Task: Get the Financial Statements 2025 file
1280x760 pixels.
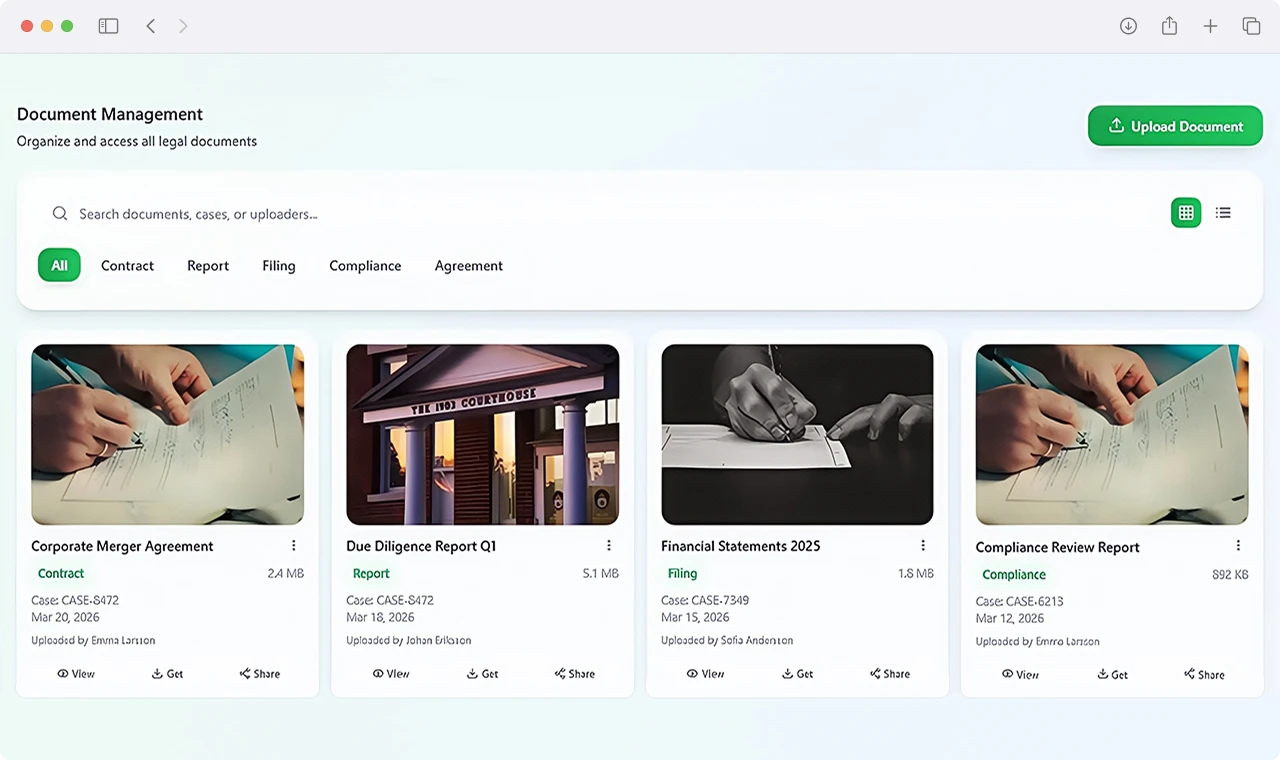Action: (797, 674)
